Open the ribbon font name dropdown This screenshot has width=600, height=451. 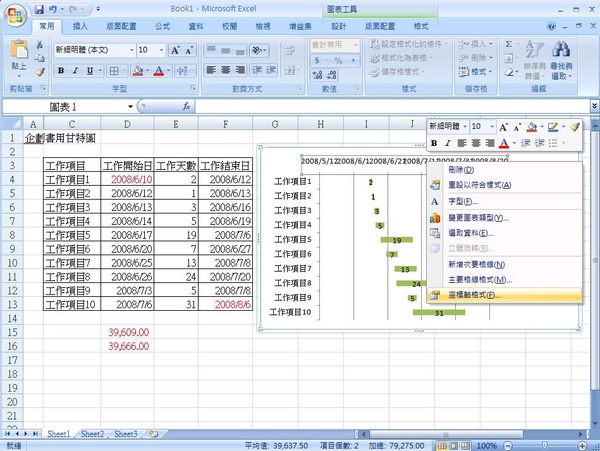(132, 50)
